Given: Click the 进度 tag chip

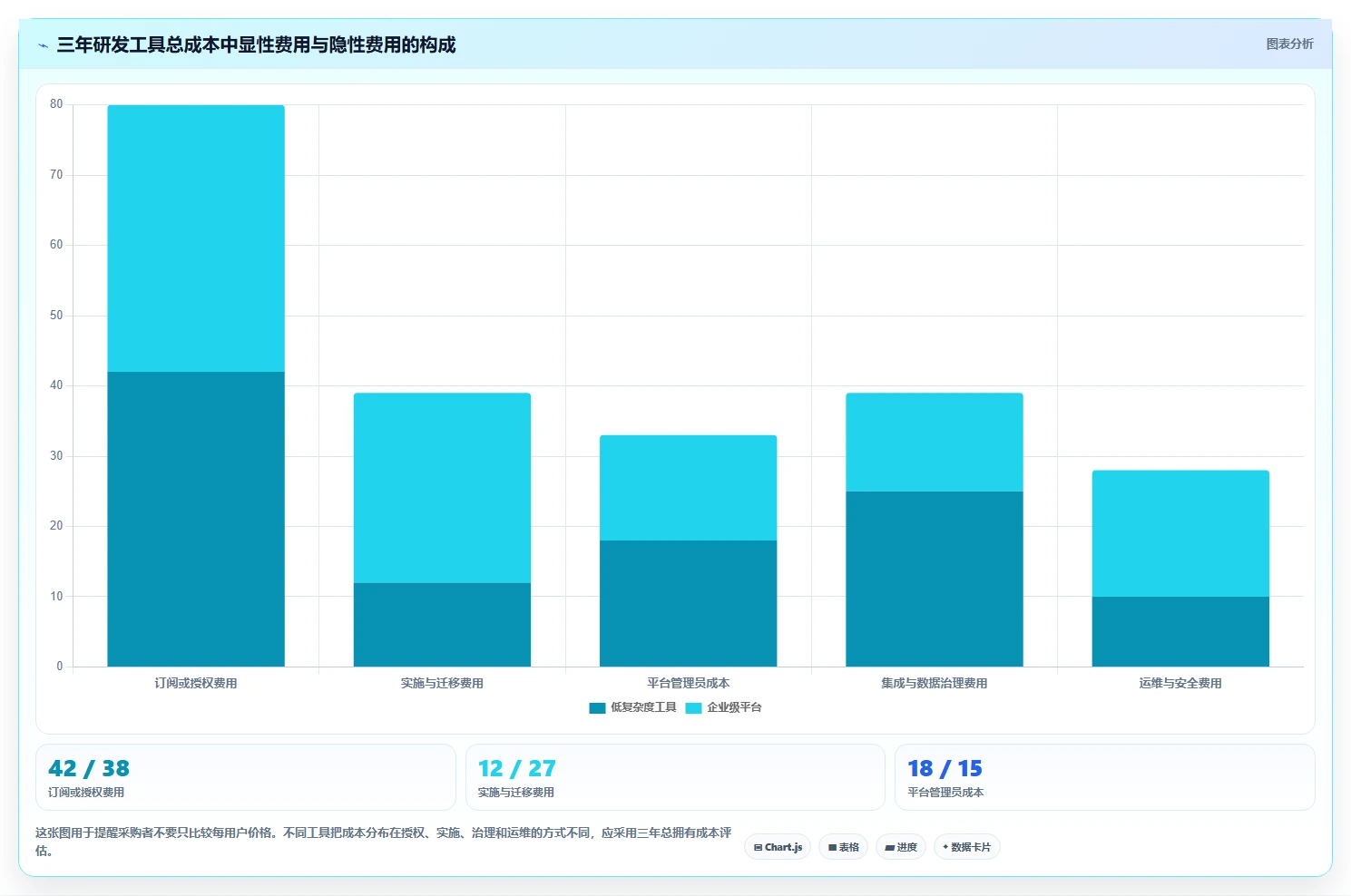Looking at the screenshot, I should 901,847.
